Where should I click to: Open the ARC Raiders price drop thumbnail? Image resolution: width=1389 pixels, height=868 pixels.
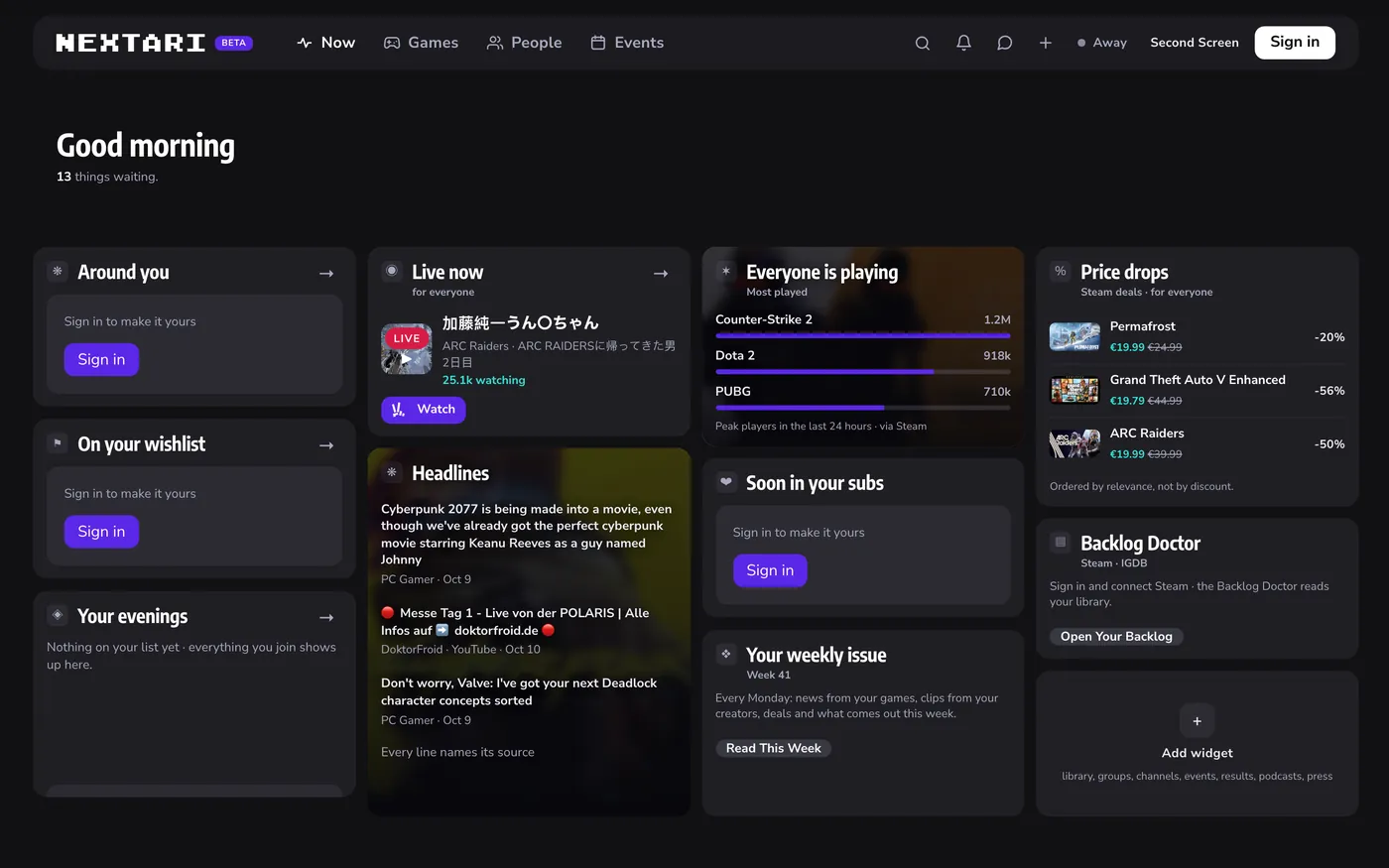click(x=1074, y=443)
